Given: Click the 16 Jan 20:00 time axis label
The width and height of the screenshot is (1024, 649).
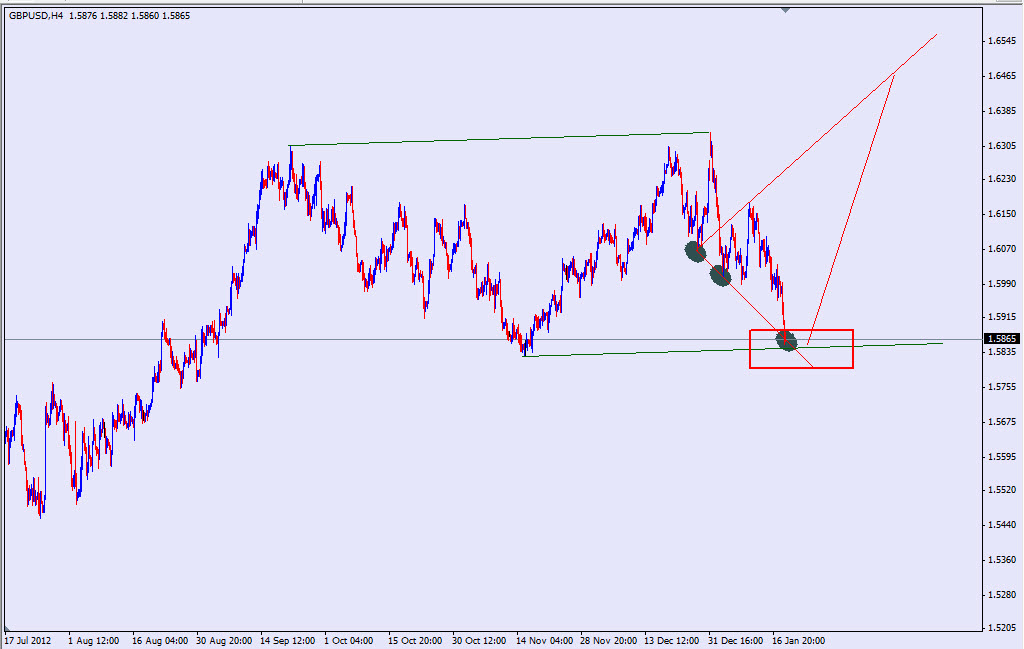Looking at the screenshot, I should 798,641.
